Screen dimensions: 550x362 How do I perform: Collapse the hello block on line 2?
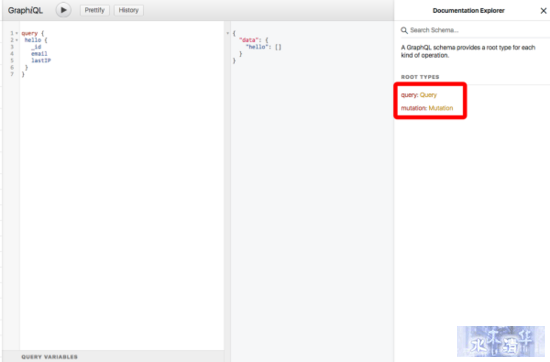16,40
